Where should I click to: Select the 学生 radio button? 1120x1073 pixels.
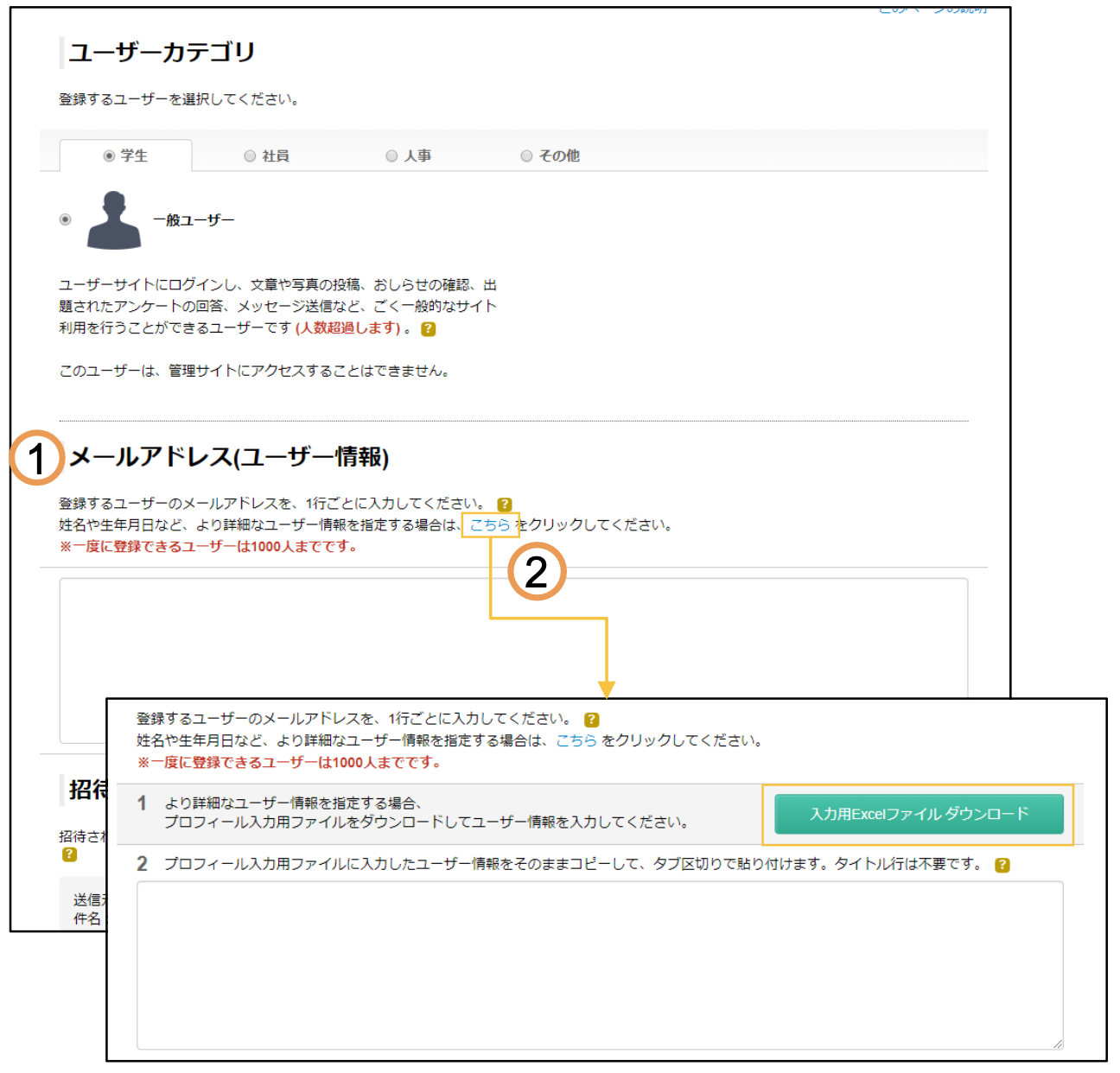(109, 156)
